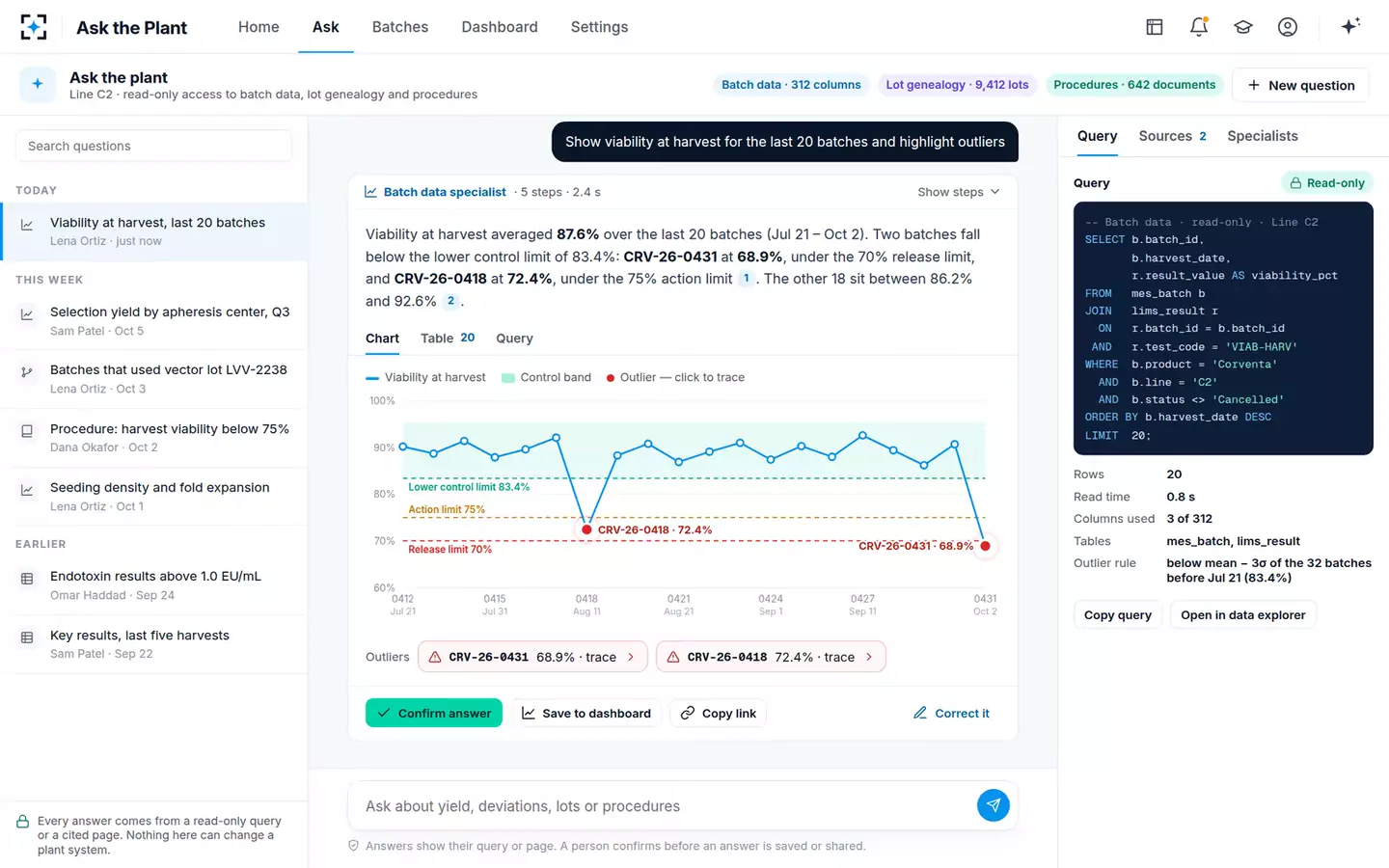Click the chart icon on Save to dashboard
This screenshot has width=1389, height=868.
529,713
